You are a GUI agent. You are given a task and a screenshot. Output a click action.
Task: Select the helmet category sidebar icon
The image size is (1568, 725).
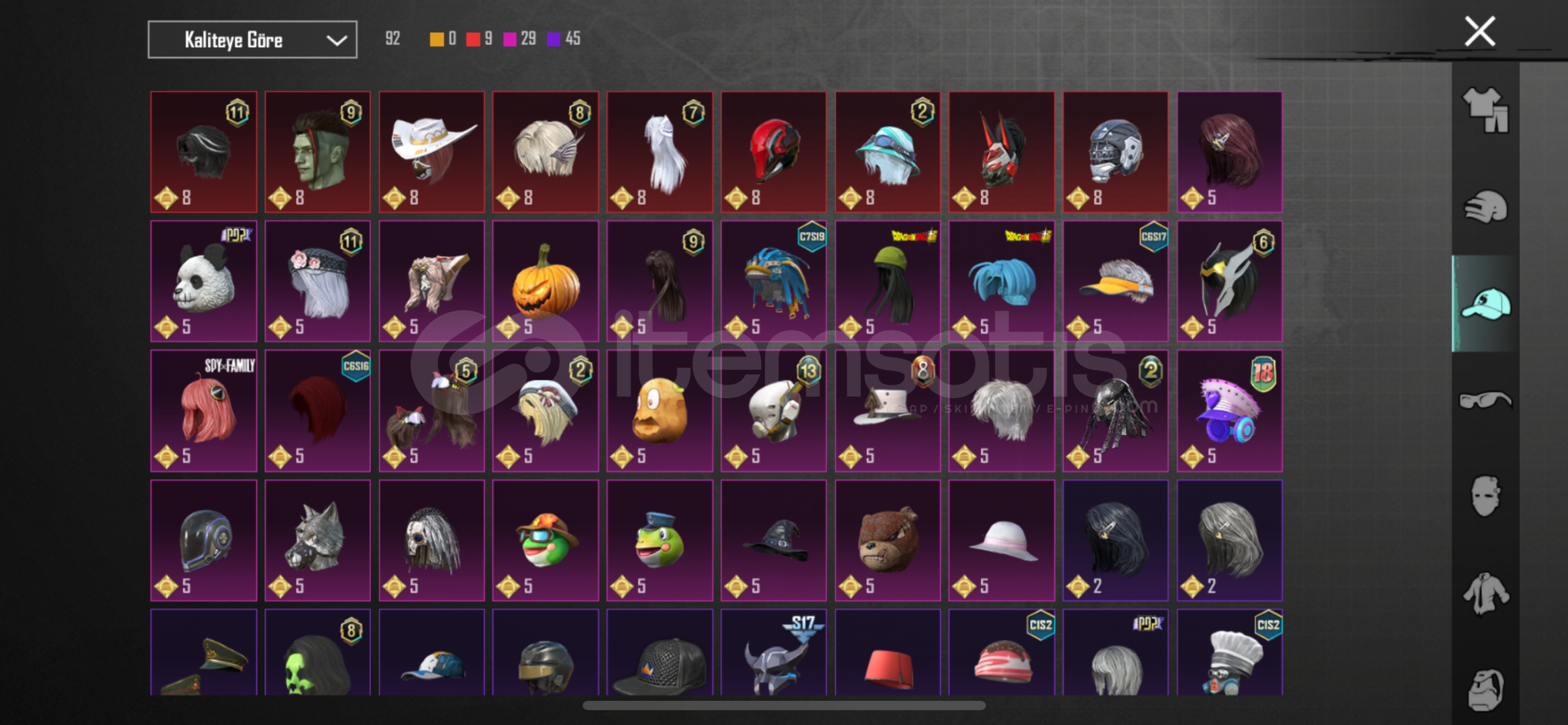pyautogui.click(x=1485, y=206)
